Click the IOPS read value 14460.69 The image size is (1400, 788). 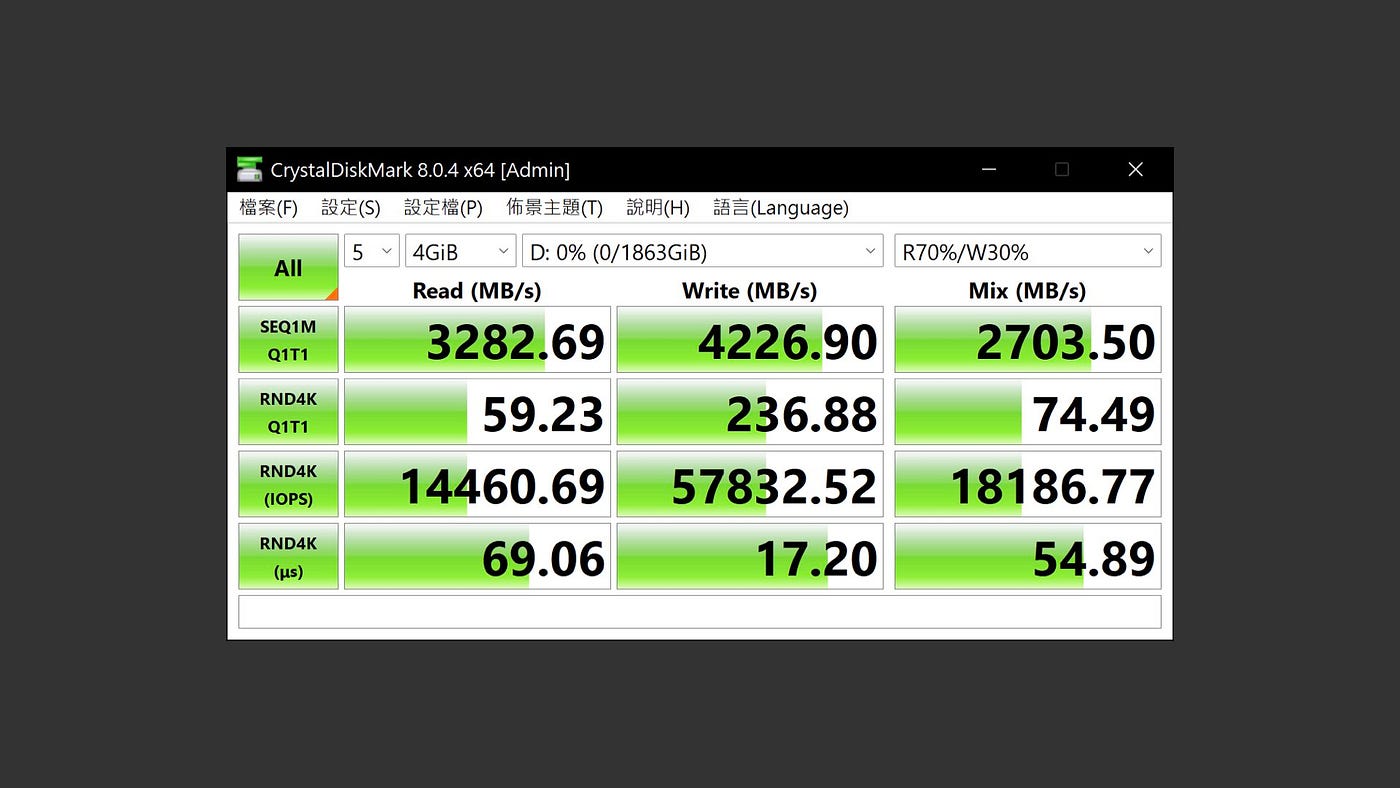[478, 484]
